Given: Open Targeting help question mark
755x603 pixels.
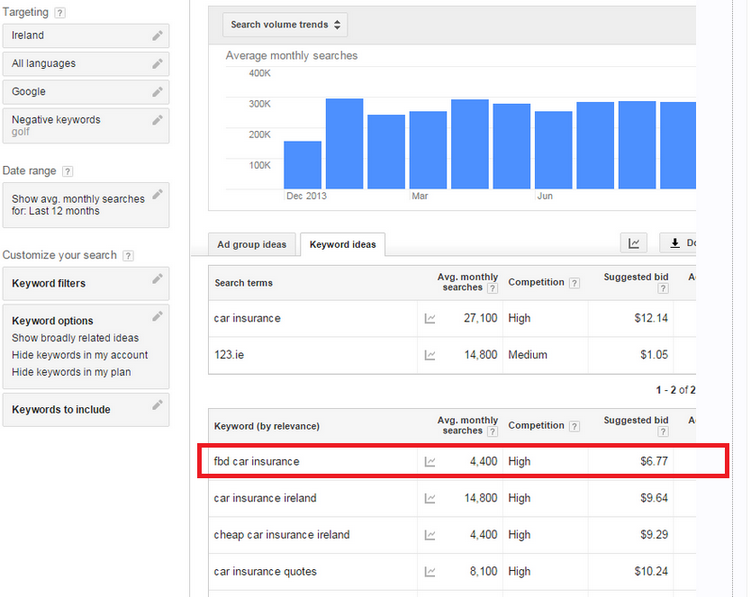Looking at the screenshot, I should [60, 13].
